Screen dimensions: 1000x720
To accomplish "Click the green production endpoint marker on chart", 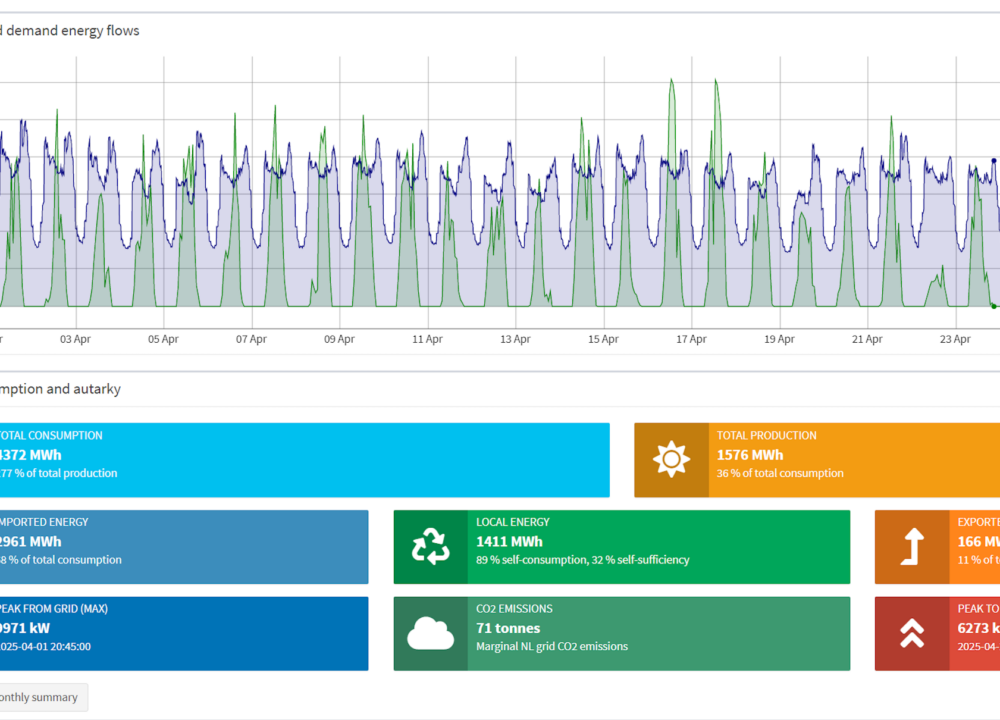I will point(993,306).
